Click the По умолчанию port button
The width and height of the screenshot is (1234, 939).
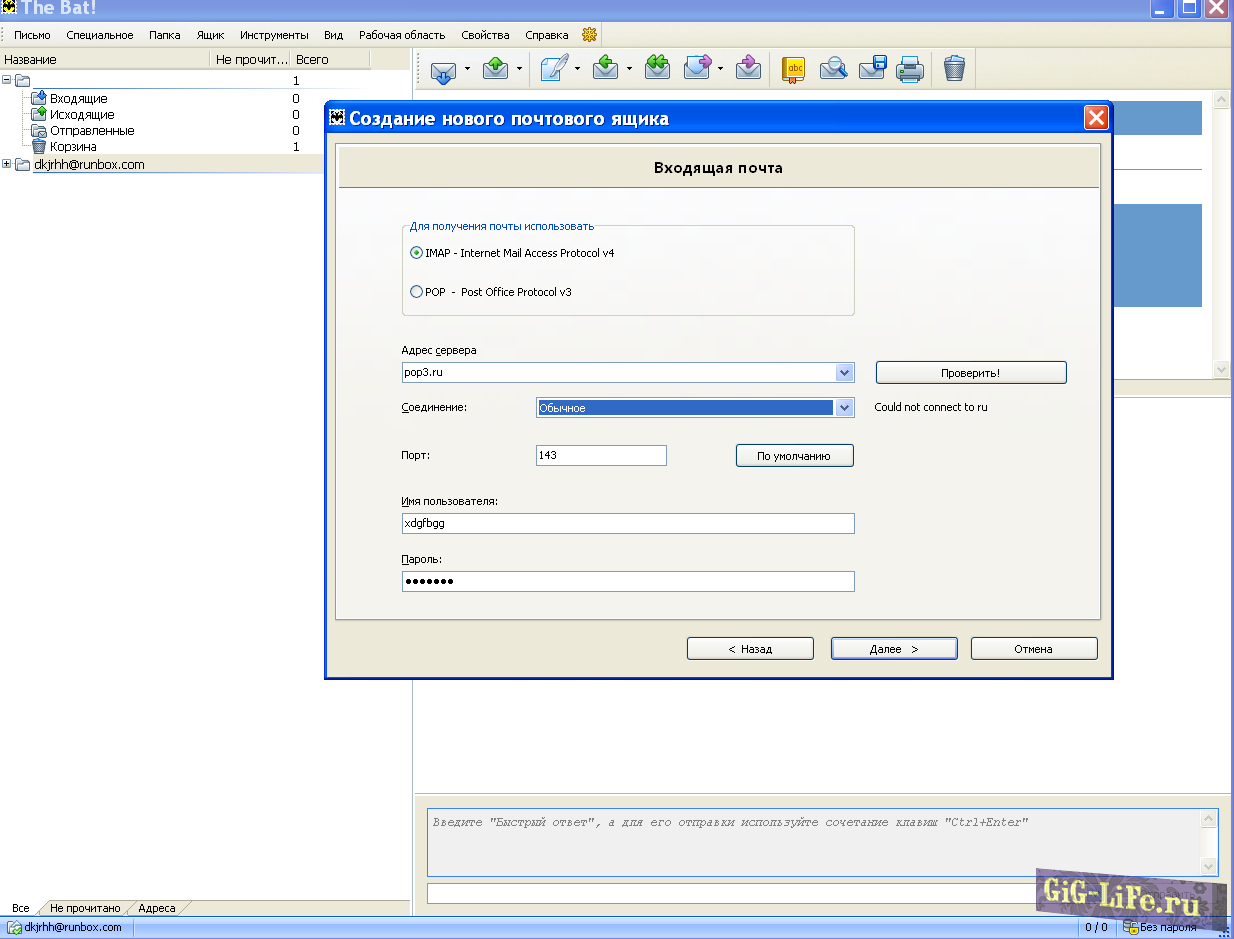[794, 456]
